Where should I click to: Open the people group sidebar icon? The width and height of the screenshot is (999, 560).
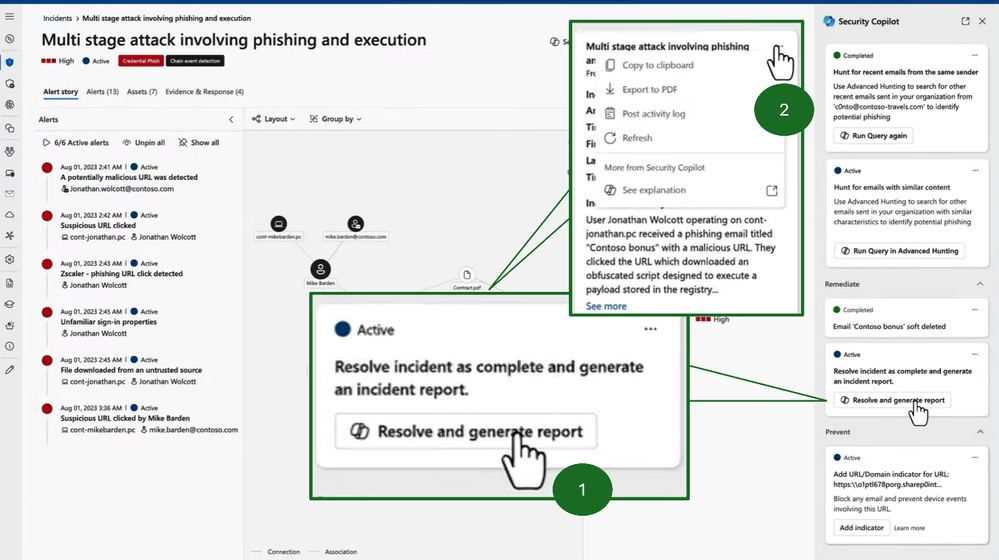(10, 152)
